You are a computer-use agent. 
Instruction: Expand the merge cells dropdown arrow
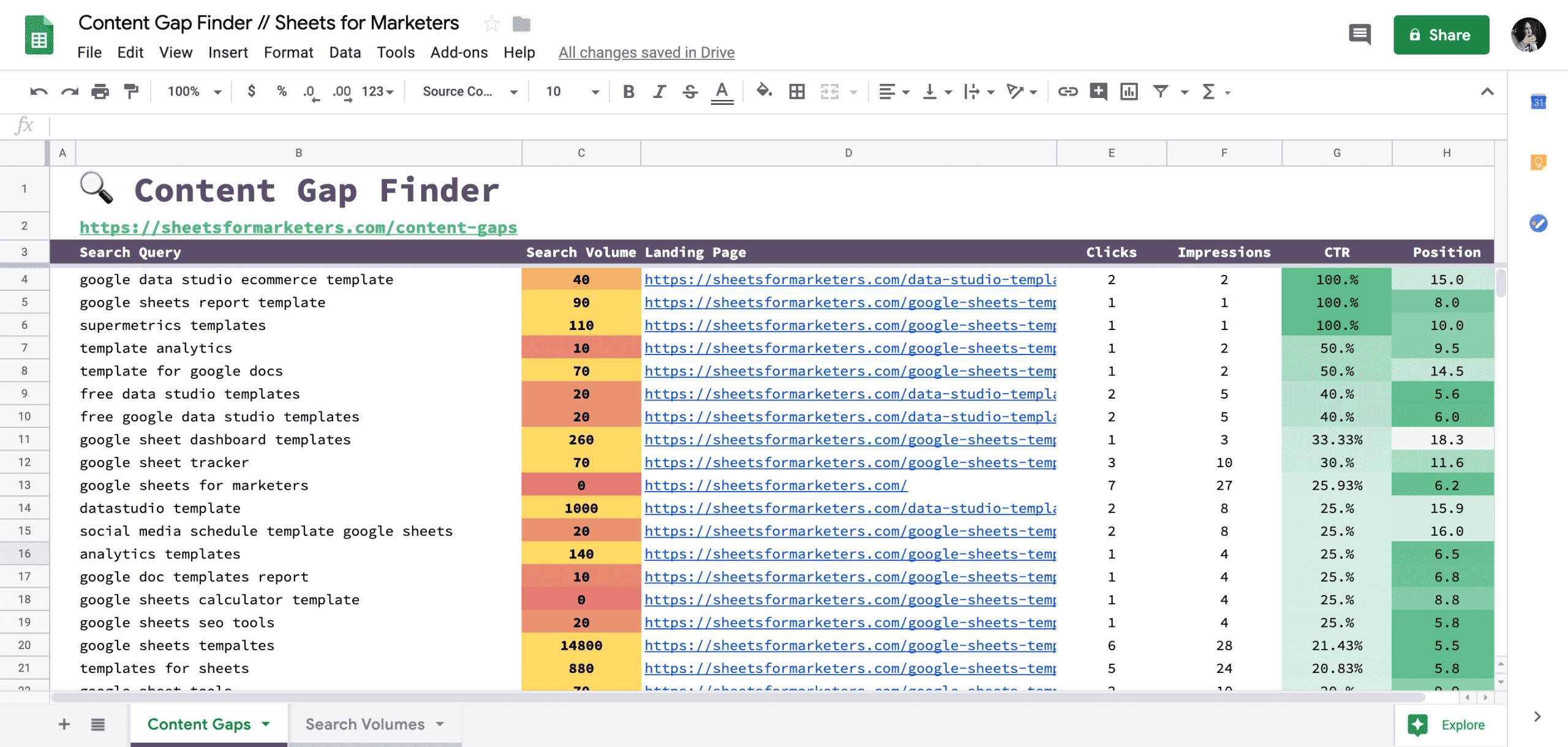coord(854,92)
